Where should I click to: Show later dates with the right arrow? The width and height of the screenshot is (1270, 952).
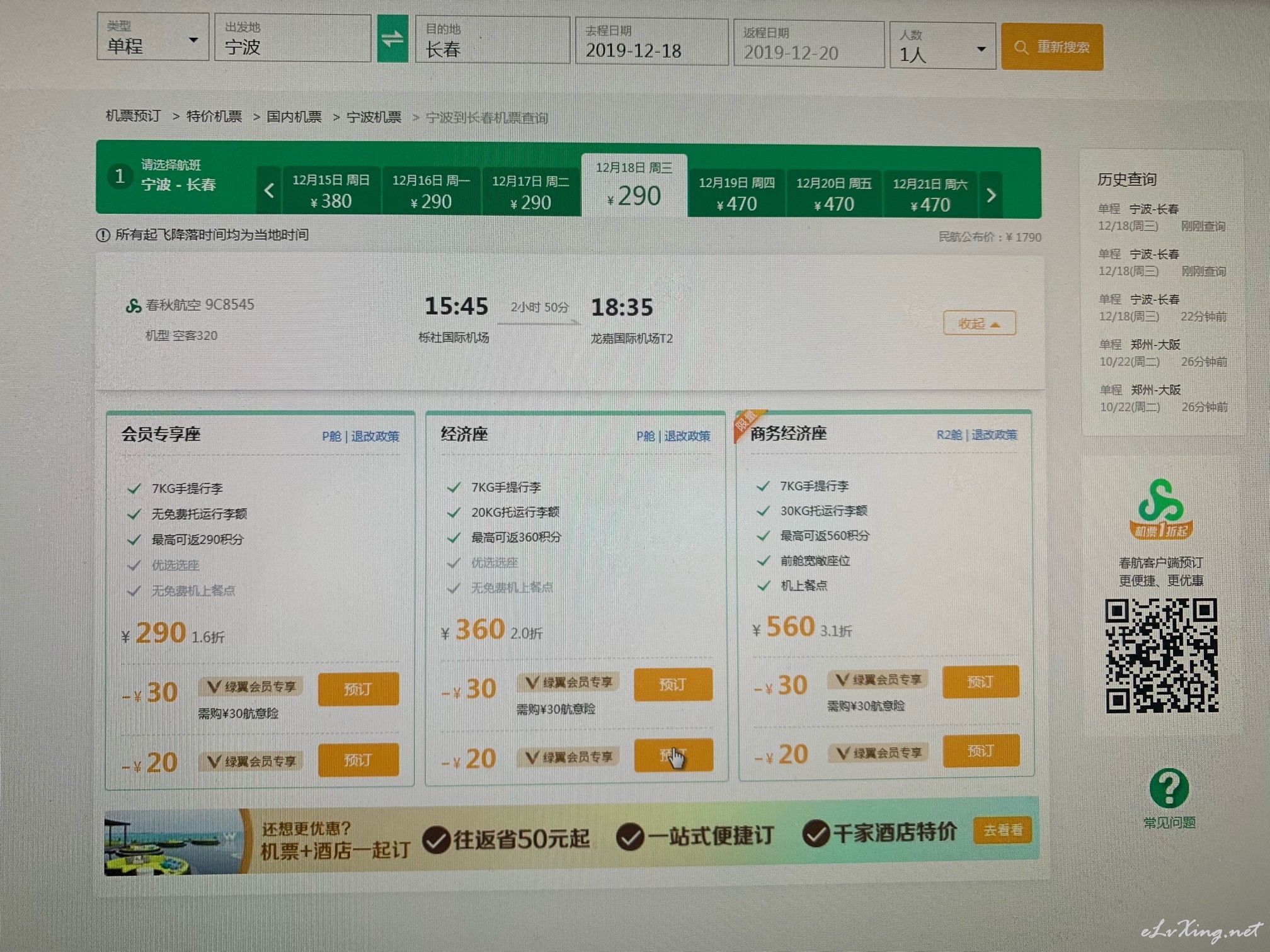990,195
